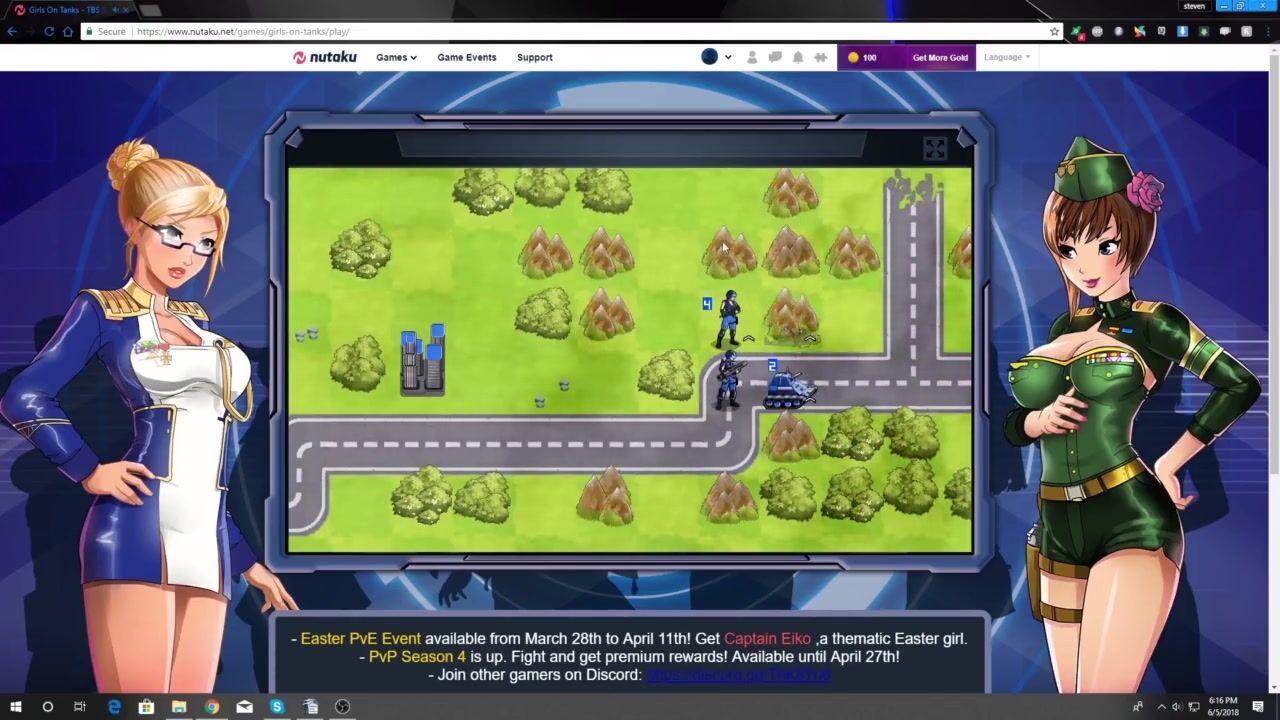This screenshot has width=1280, height=720.
Task: Click the user profile silhouette icon
Action: [752, 57]
